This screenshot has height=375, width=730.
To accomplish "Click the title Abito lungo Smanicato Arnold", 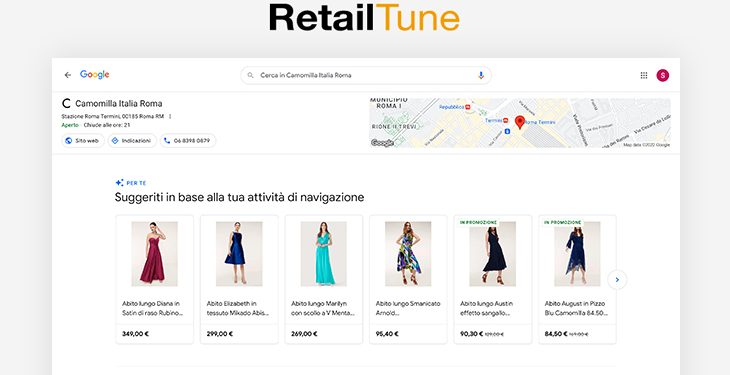I will pos(408,308).
